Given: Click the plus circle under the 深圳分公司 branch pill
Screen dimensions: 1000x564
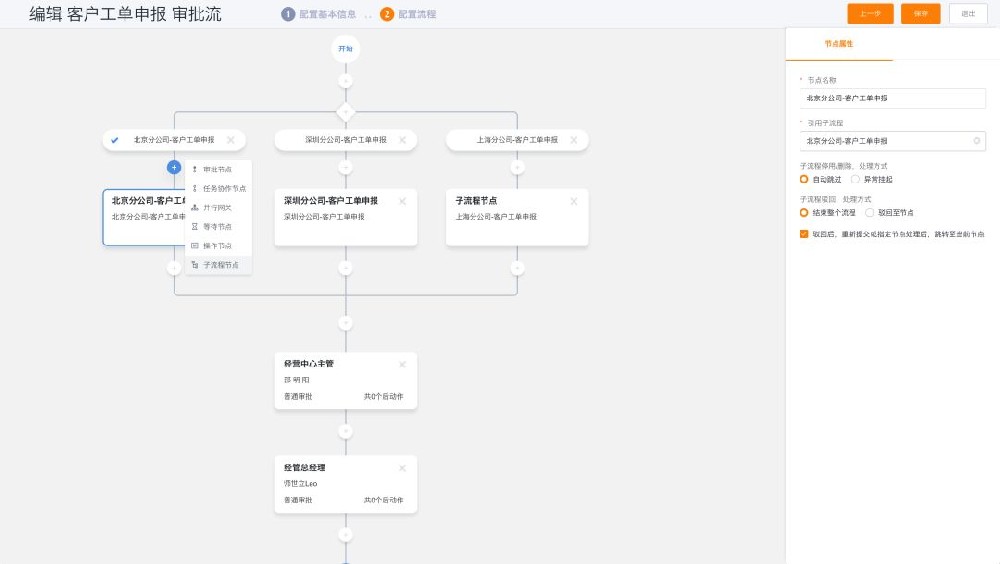Looking at the screenshot, I should [346, 167].
